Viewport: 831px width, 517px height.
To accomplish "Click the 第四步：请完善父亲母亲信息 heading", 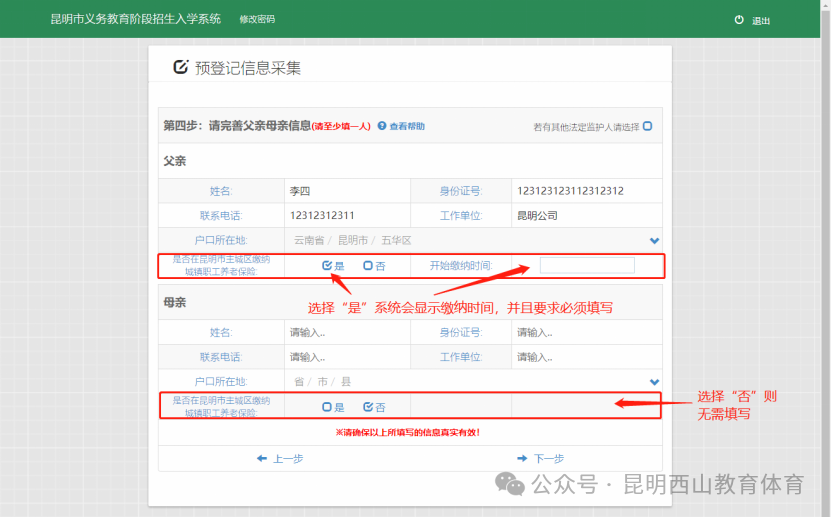I will point(237,126).
